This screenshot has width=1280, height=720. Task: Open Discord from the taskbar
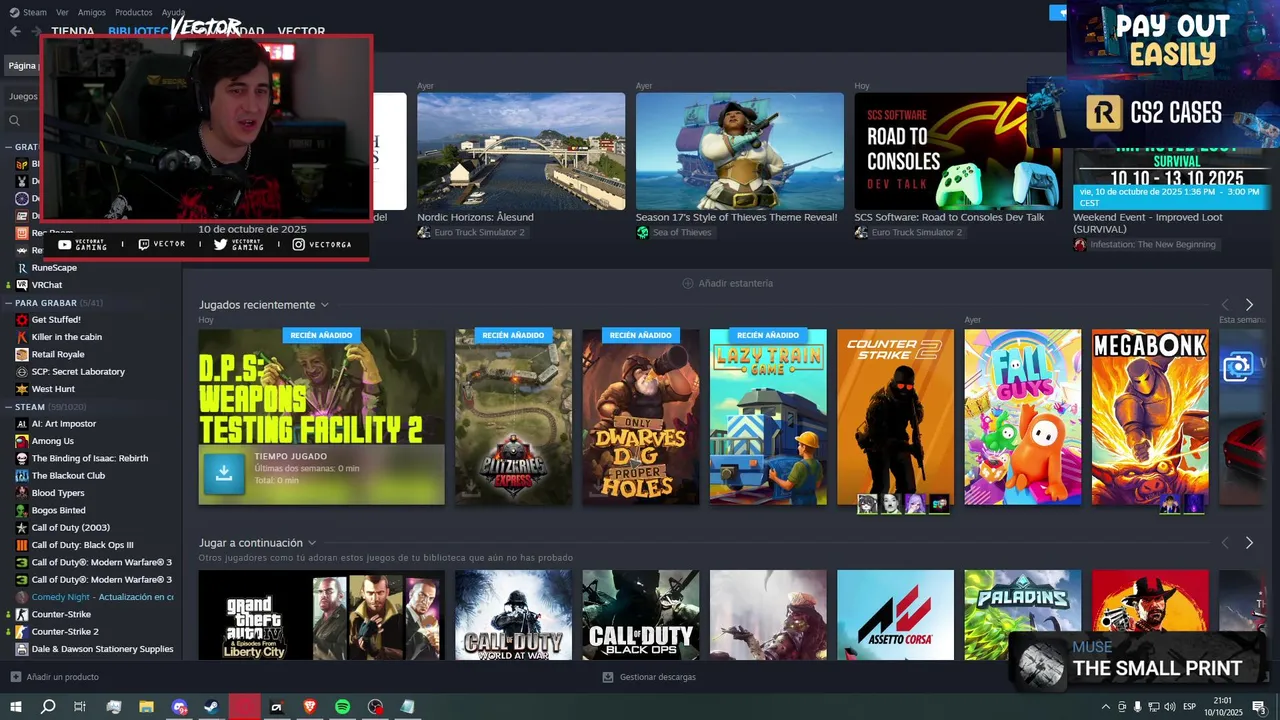179,707
